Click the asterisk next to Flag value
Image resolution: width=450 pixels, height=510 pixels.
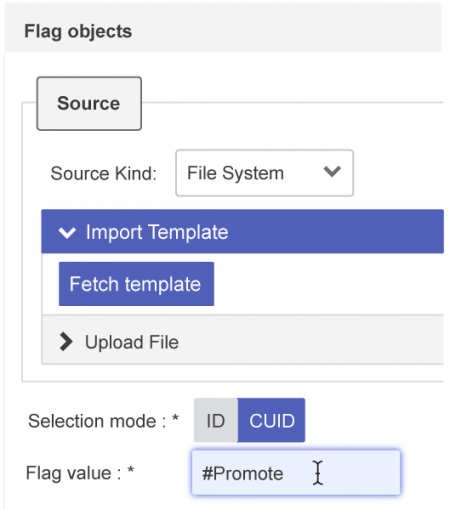coord(130,470)
